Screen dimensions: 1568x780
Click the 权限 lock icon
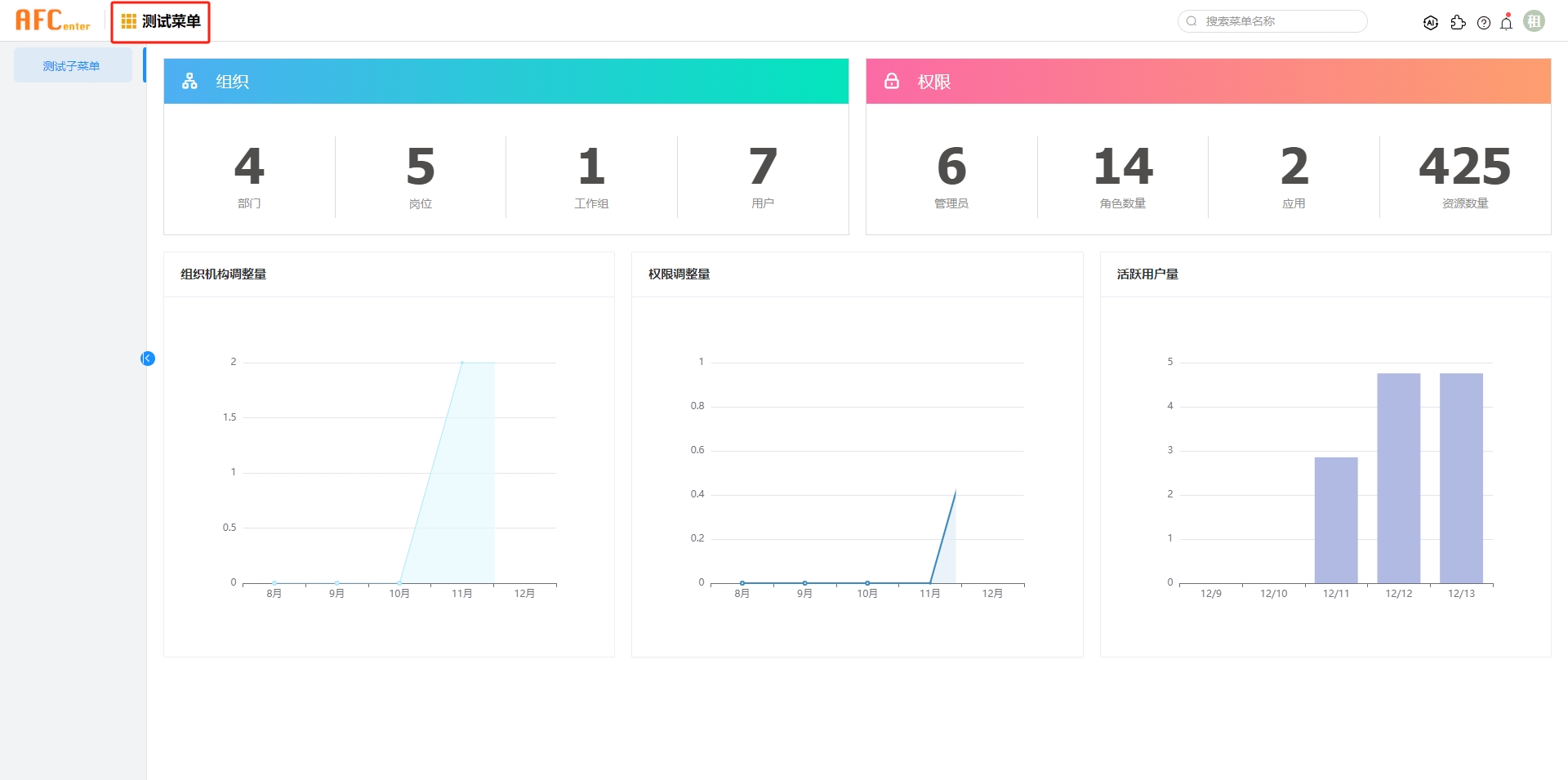(x=892, y=81)
